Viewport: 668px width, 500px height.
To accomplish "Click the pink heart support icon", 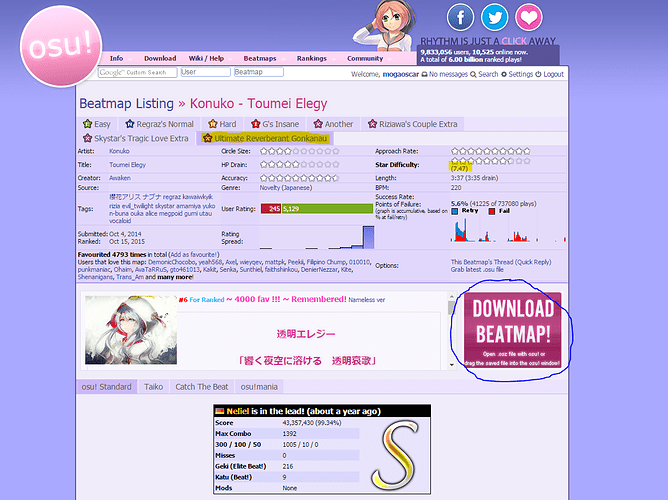I will pos(529,17).
